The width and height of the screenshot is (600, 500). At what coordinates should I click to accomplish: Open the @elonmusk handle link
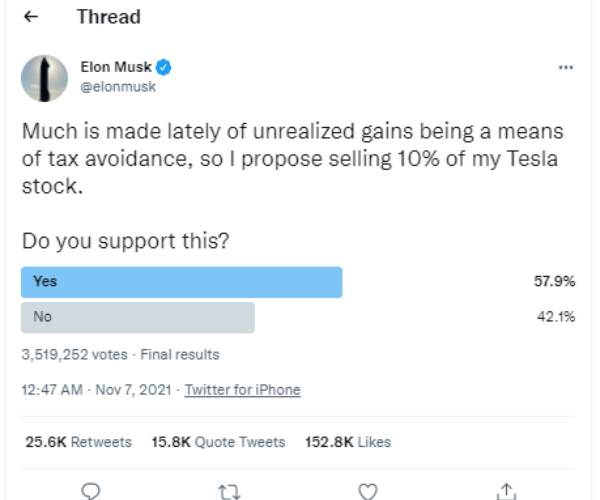click(x=117, y=87)
